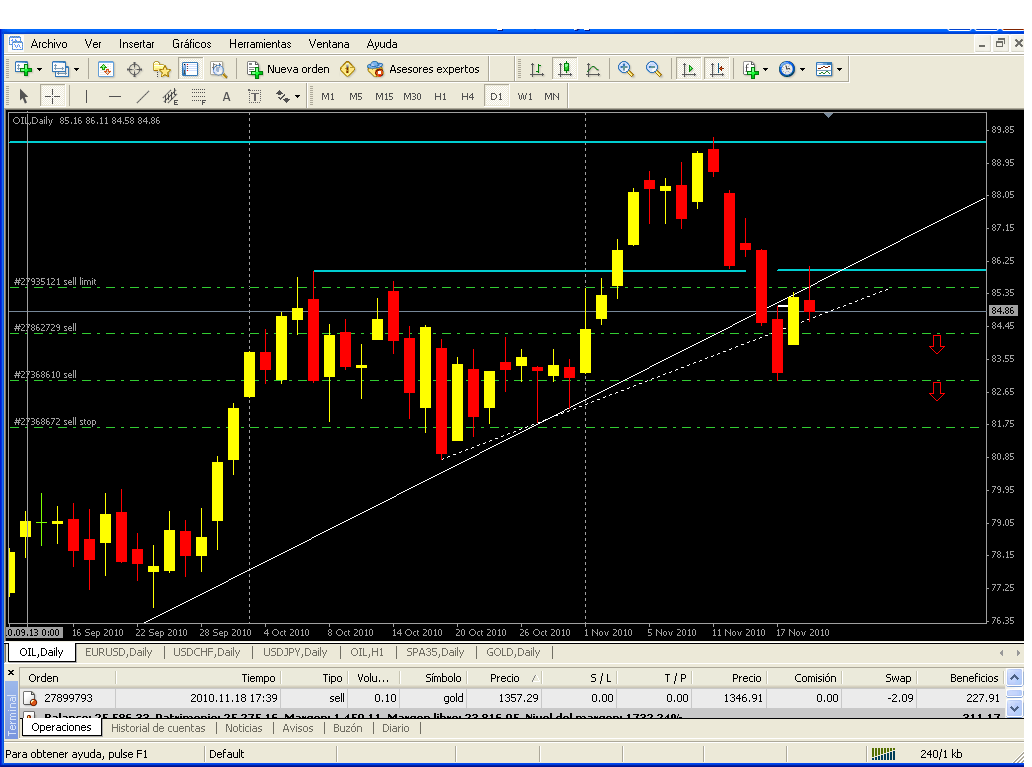Switch to line chart display

pyautogui.click(x=593, y=69)
